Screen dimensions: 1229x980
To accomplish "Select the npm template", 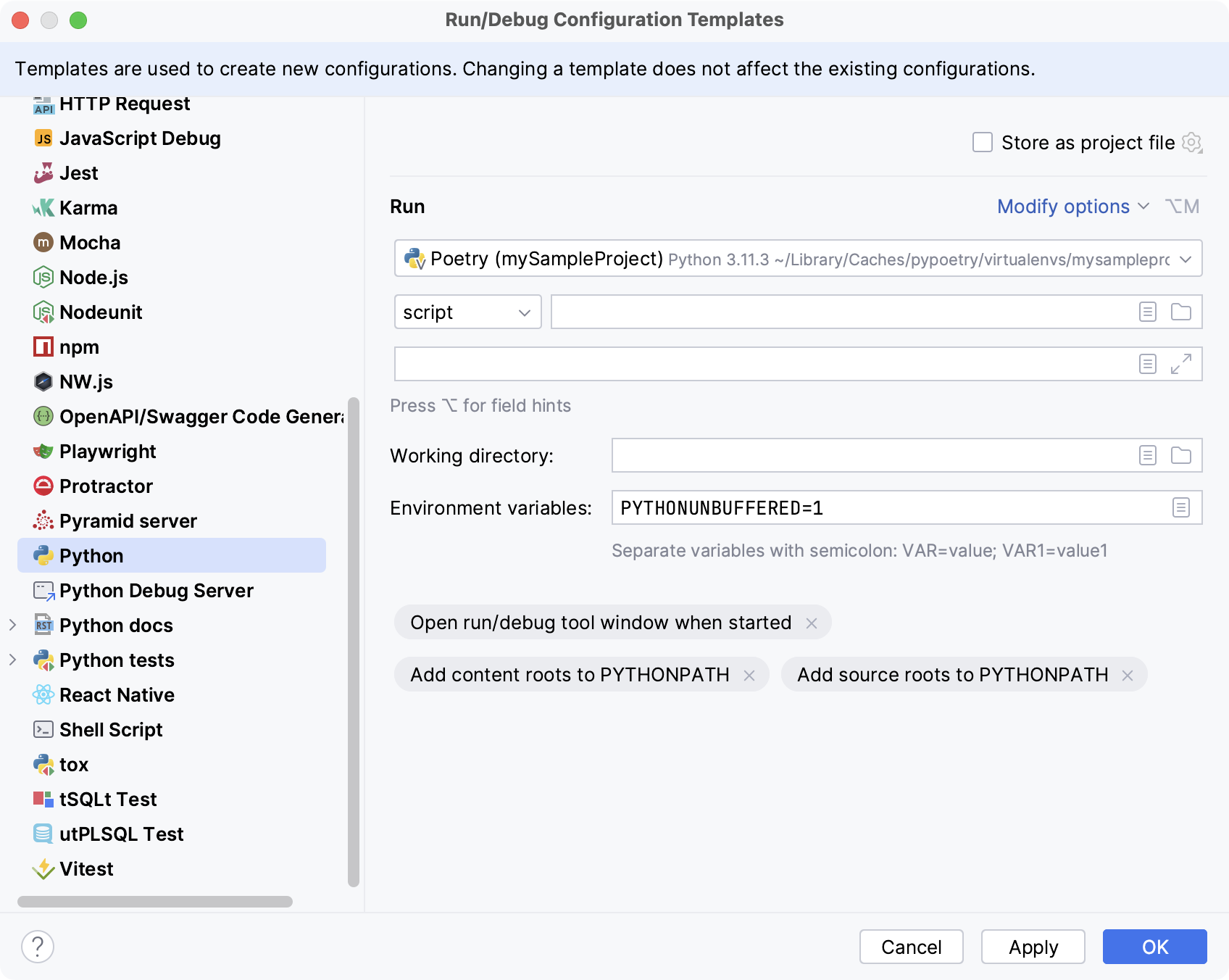I will 79,346.
